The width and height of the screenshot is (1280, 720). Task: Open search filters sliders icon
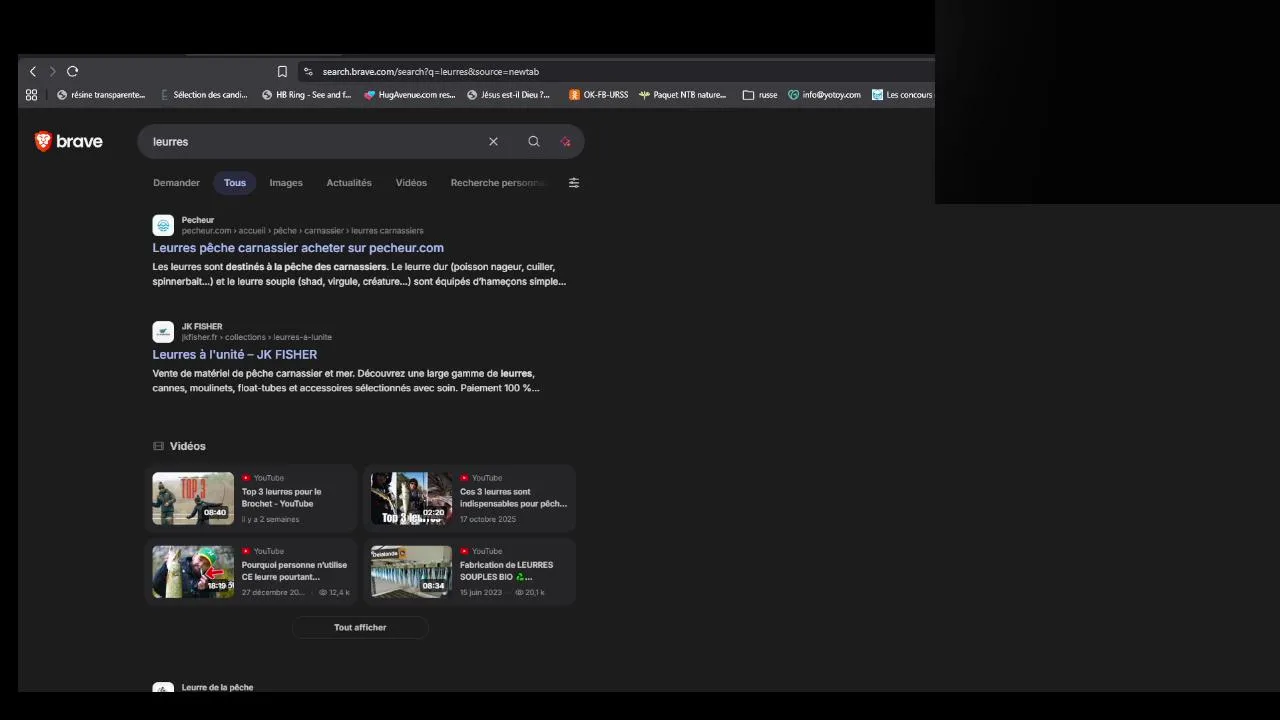[574, 183]
